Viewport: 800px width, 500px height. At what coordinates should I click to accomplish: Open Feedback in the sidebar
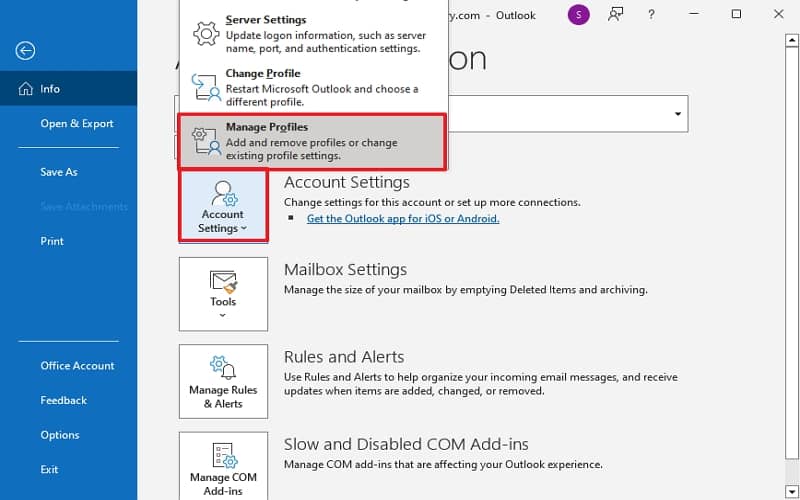point(63,401)
